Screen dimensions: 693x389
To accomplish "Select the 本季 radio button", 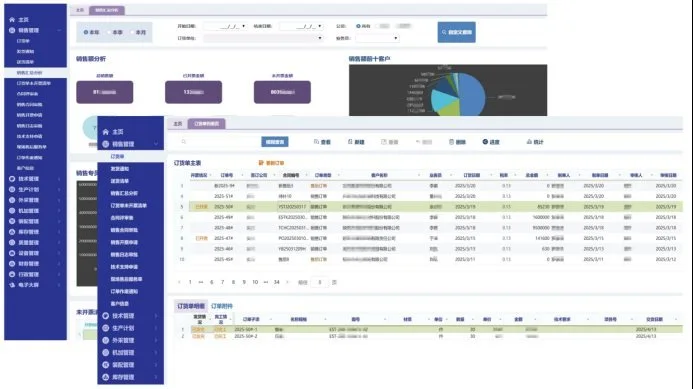I will tap(110, 32).
